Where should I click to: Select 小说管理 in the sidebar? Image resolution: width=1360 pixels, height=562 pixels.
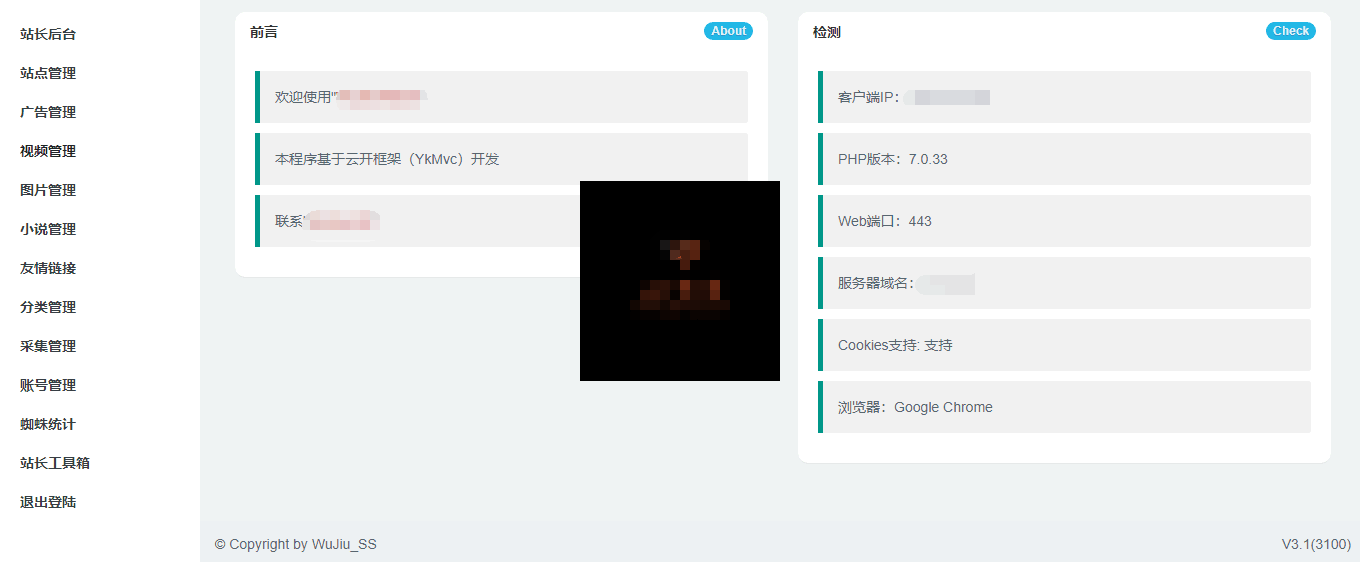coord(48,229)
